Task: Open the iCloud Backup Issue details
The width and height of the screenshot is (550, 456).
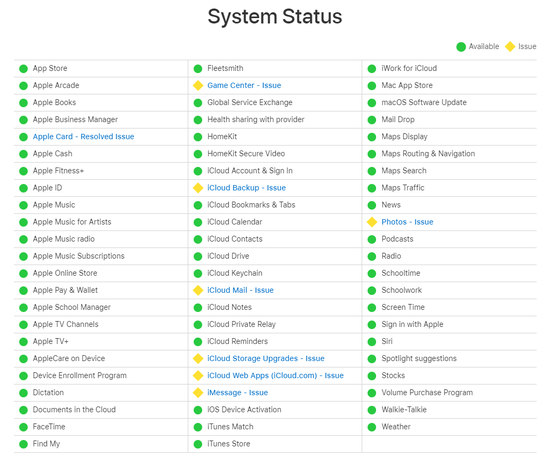Action: (x=247, y=188)
